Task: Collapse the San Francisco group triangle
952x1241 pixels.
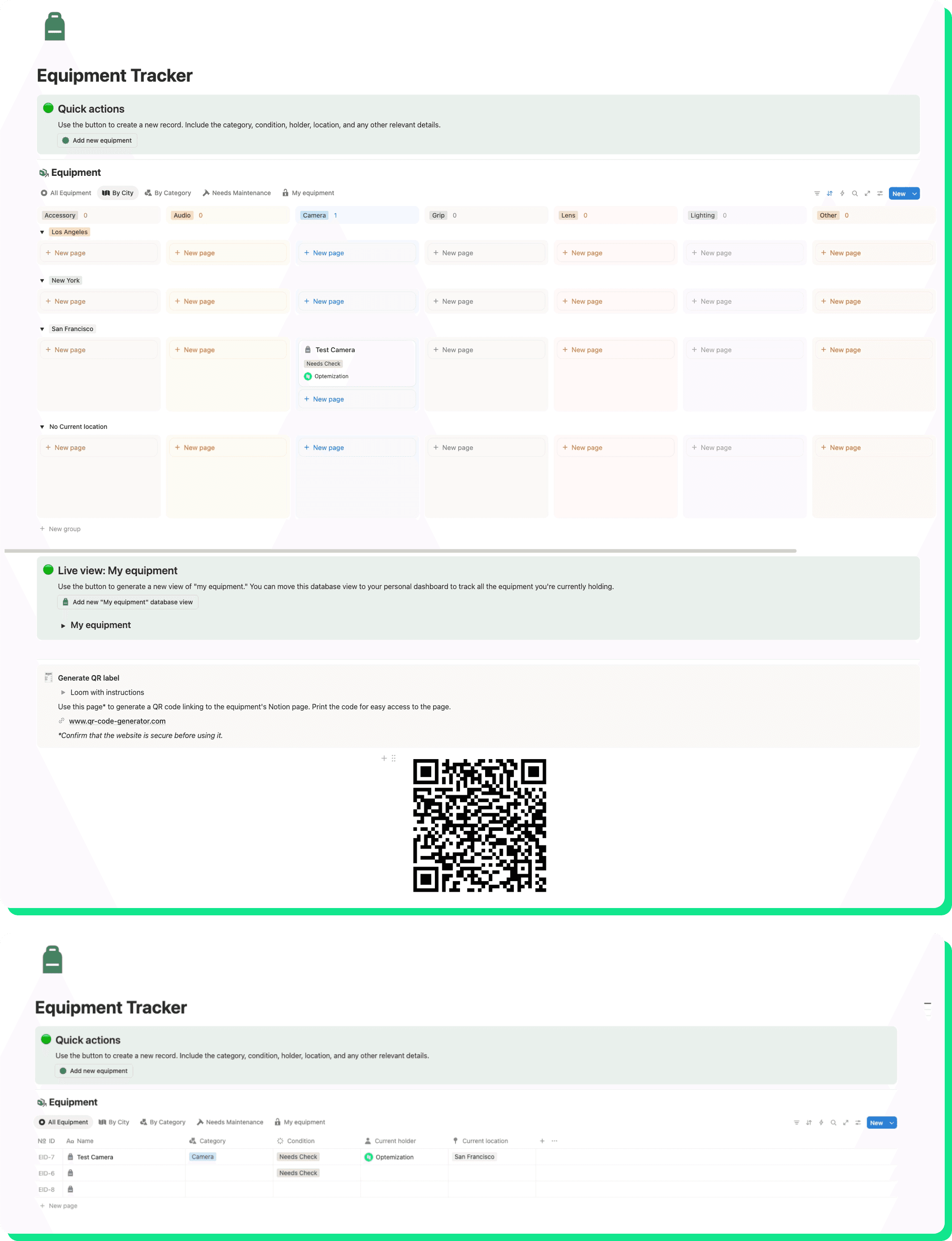Action: click(42, 329)
